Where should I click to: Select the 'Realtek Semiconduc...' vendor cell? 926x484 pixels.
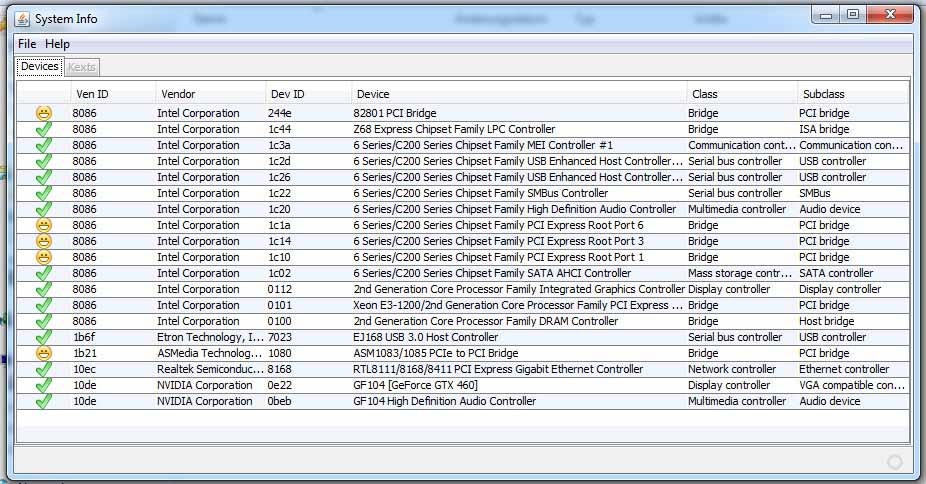(210, 369)
